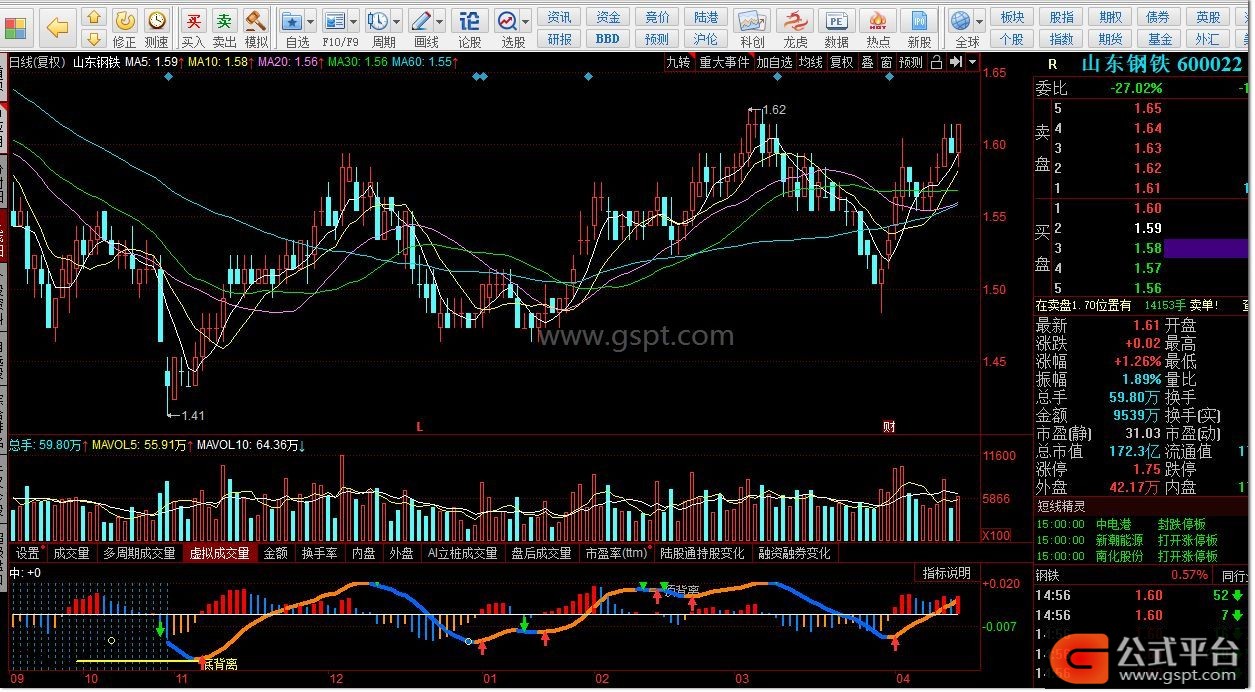Image resolution: width=1255 pixels, height=692 pixels.
Task: Click the 短线精灵 panel header
Action: (x=1060, y=506)
